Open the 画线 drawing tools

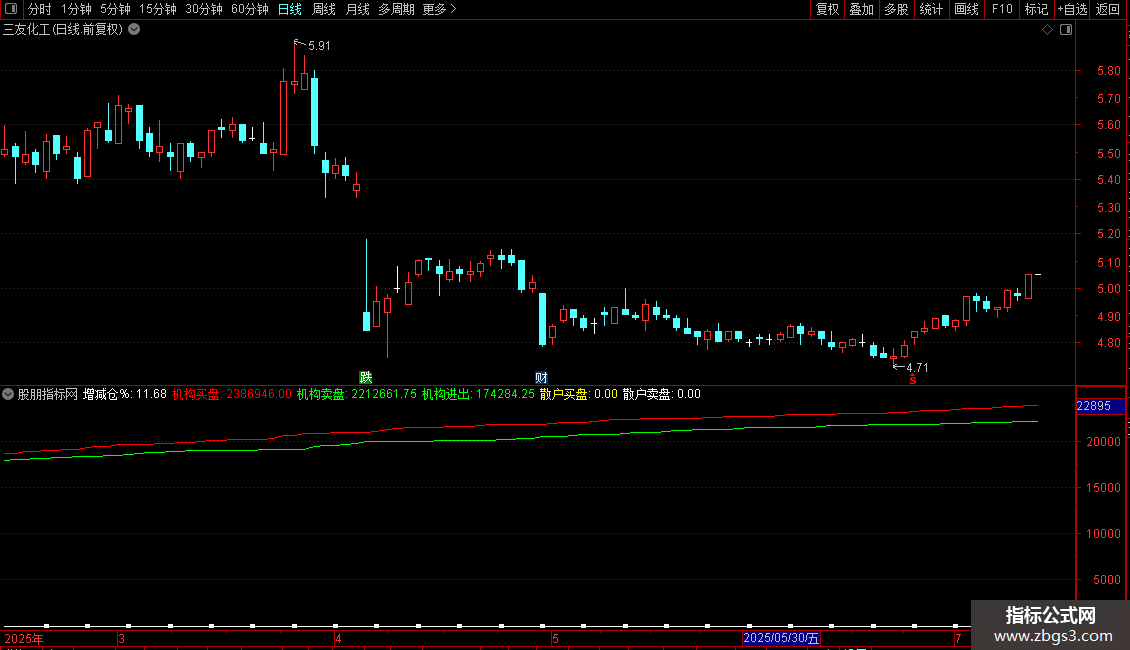[x=966, y=9]
